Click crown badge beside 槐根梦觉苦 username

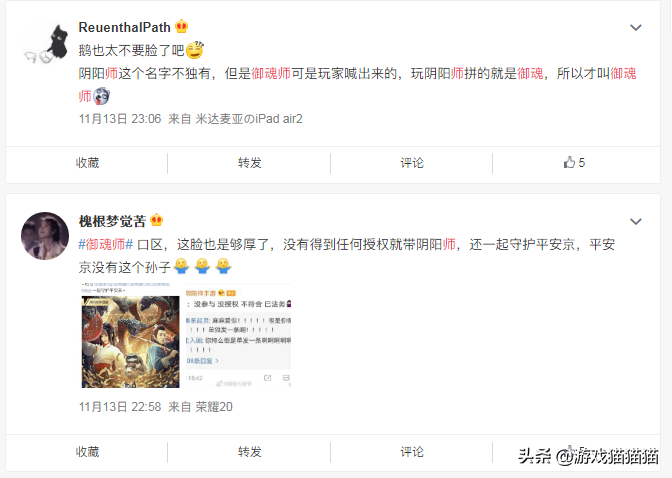click(x=157, y=220)
